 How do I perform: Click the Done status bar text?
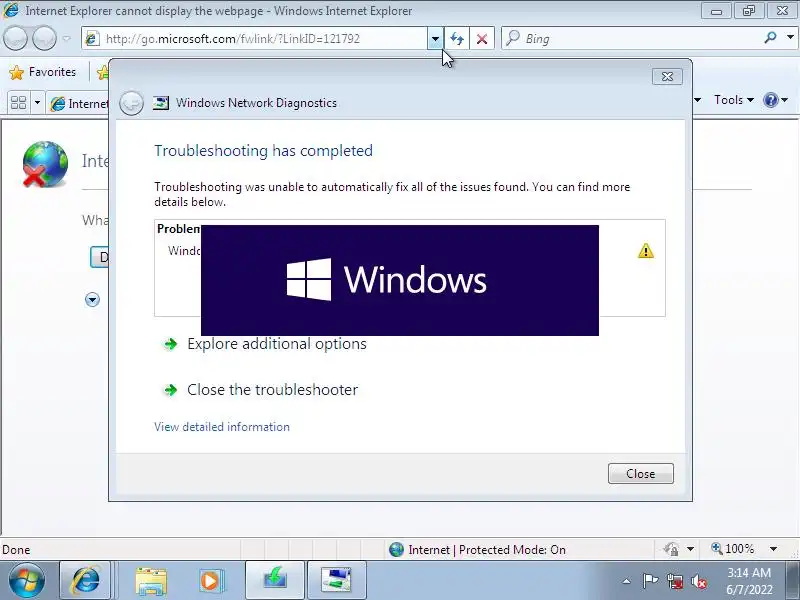[16, 549]
